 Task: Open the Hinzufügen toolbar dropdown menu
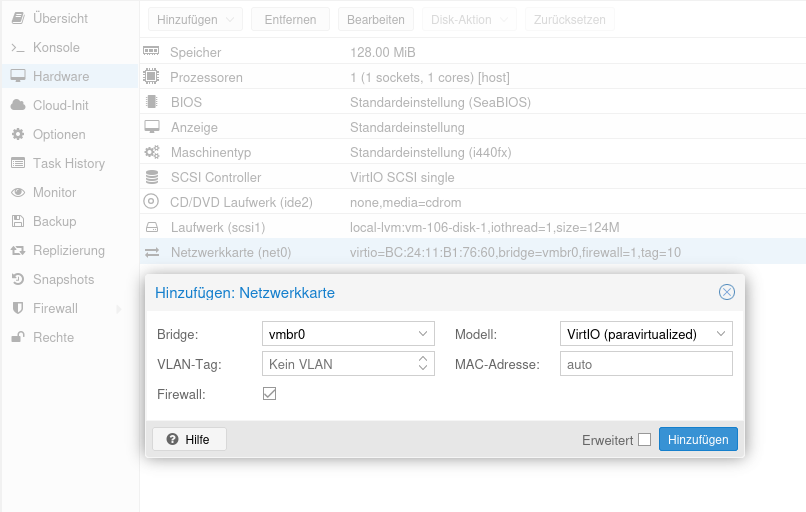195,19
